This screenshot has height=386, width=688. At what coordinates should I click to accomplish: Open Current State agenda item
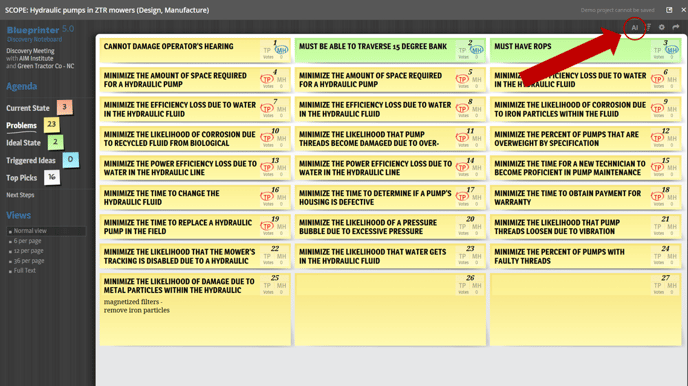click(x=28, y=108)
